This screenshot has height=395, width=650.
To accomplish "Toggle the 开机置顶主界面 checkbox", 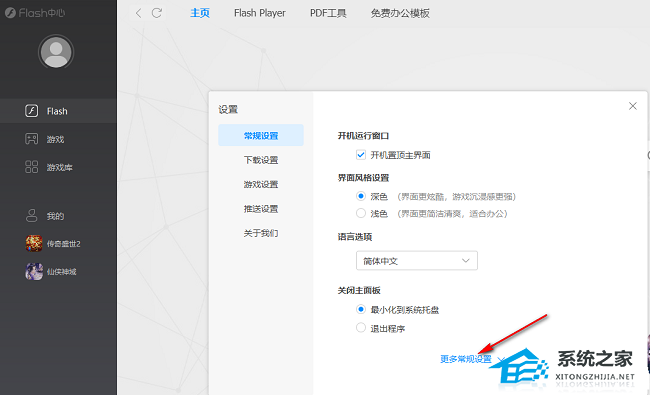I will [x=361, y=155].
